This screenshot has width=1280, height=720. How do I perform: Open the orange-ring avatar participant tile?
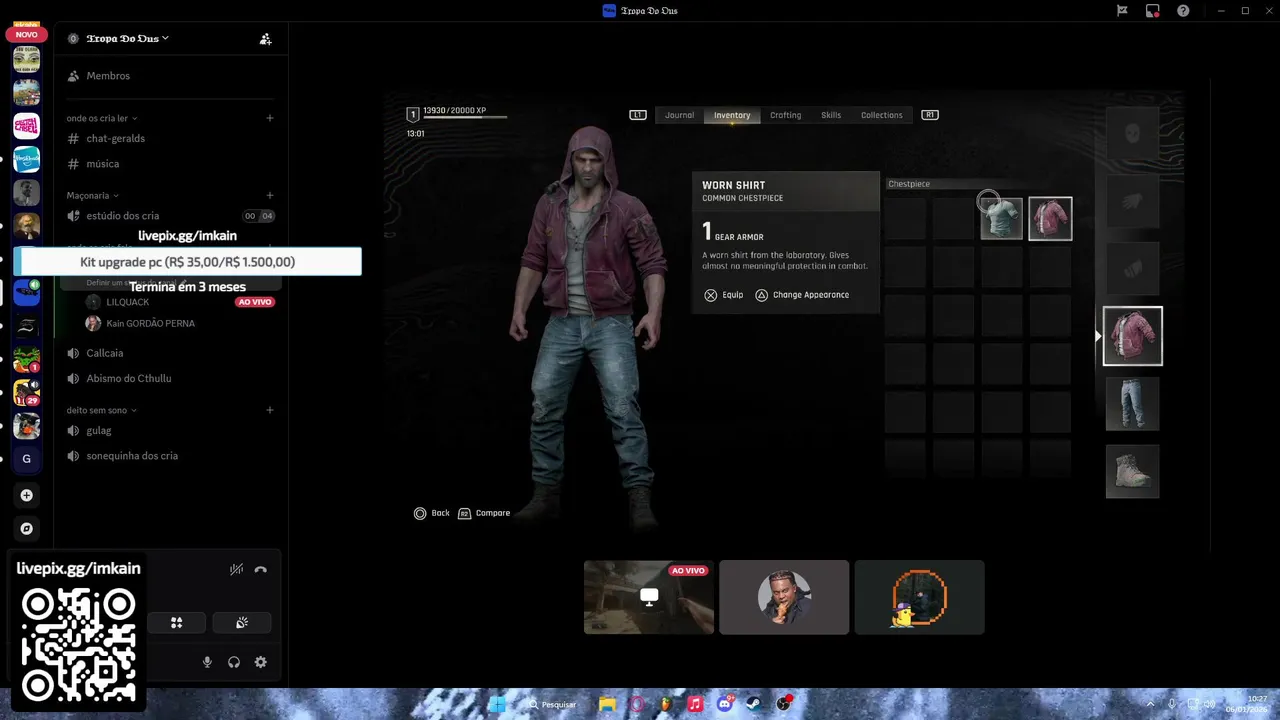tap(919, 597)
